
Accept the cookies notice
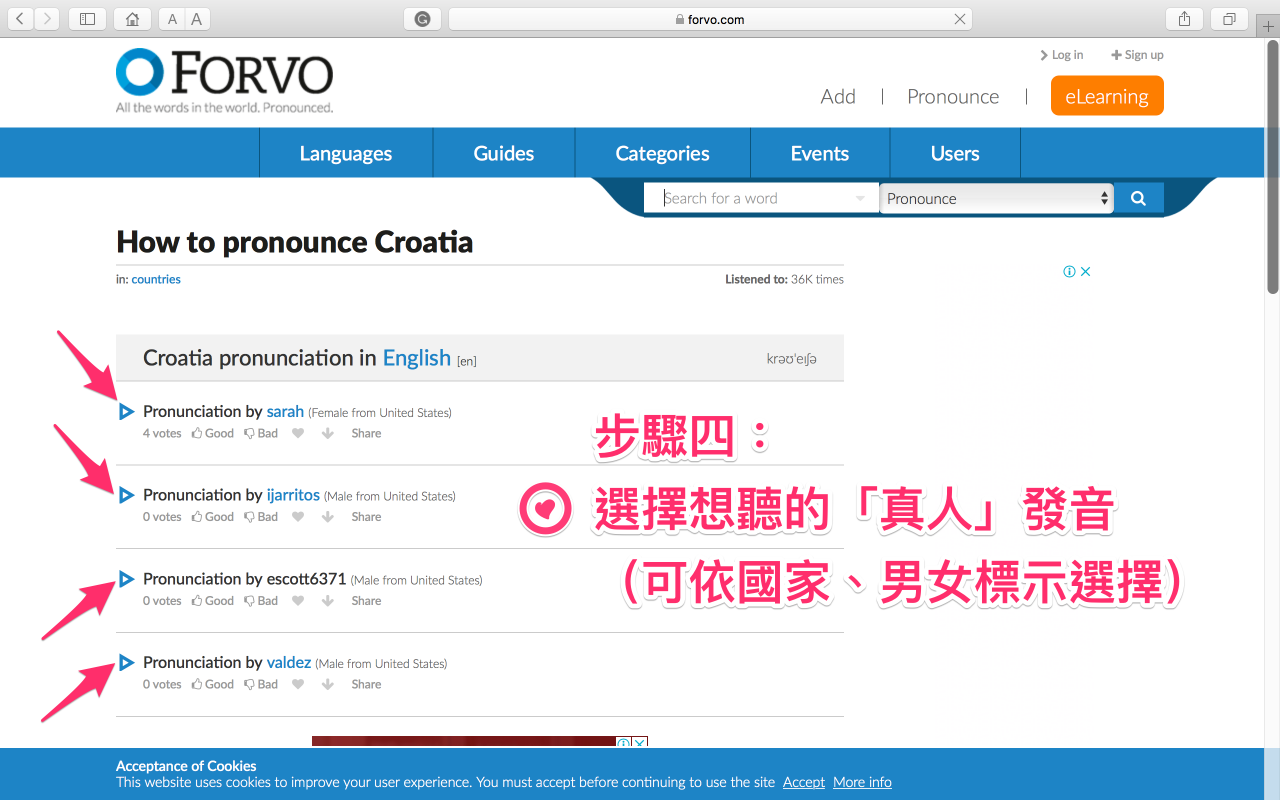click(803, 782)
